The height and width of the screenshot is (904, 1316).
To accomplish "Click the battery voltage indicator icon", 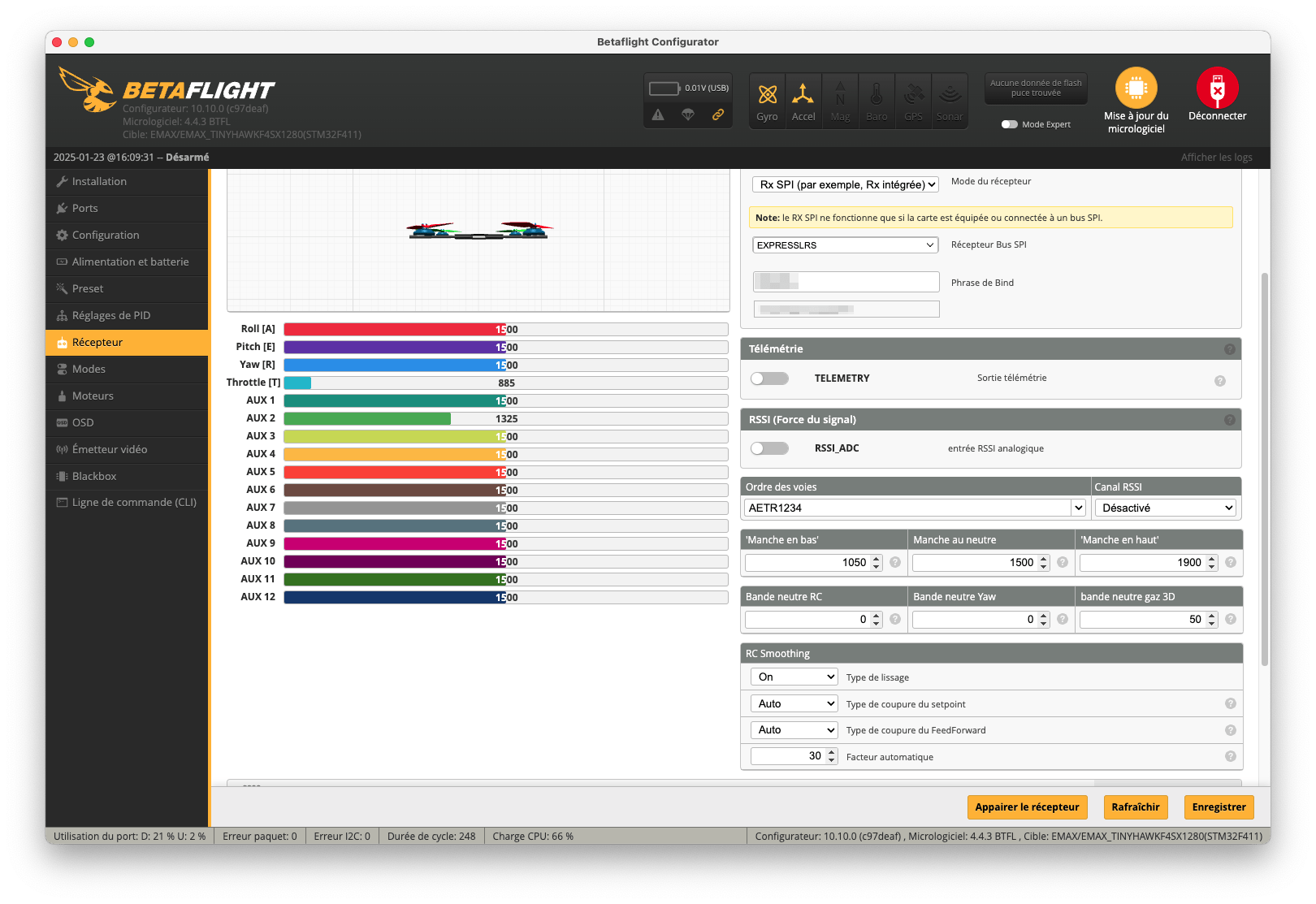I will [664, 88].
